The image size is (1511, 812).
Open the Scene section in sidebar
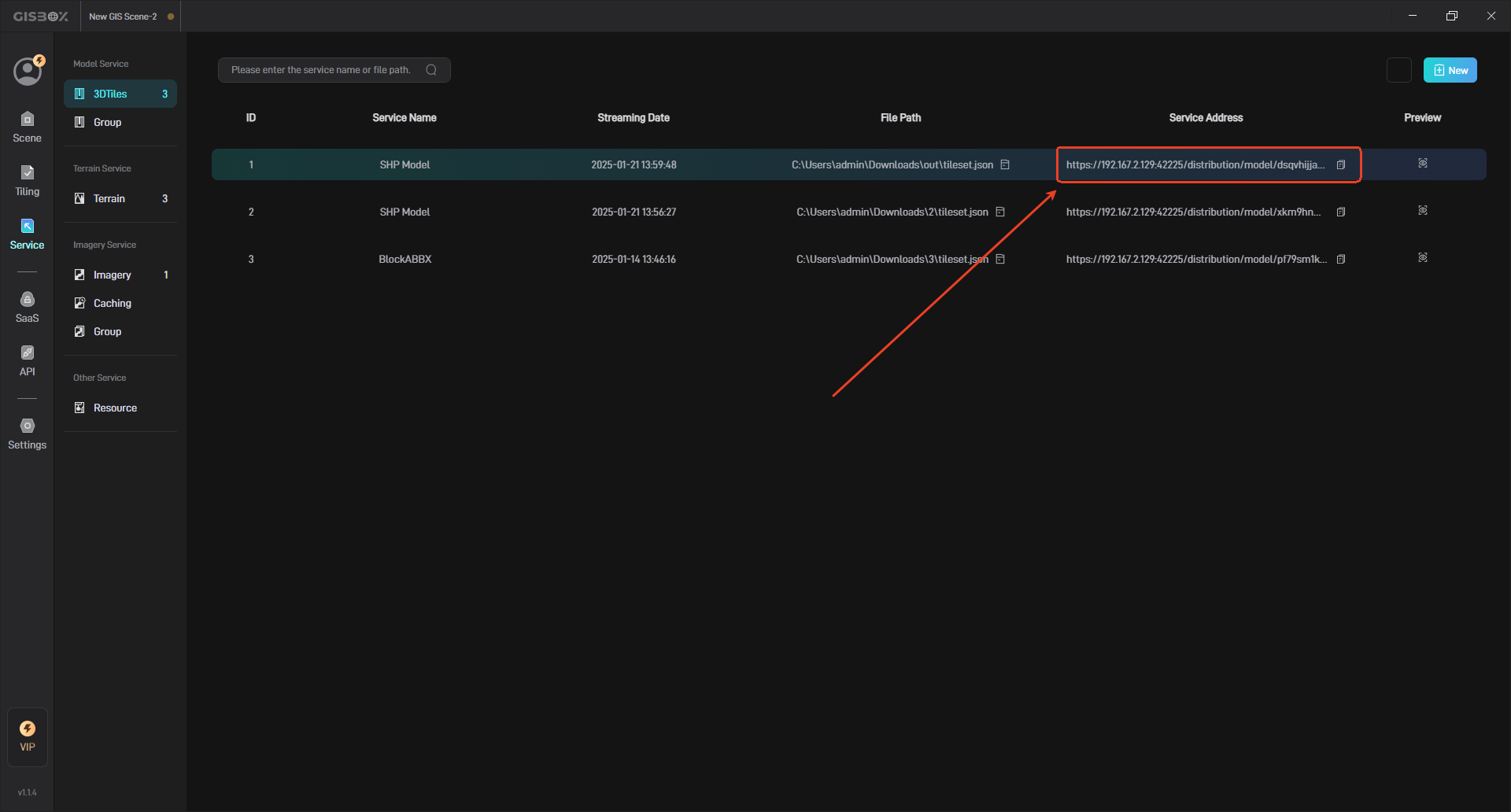click(27, 127)
